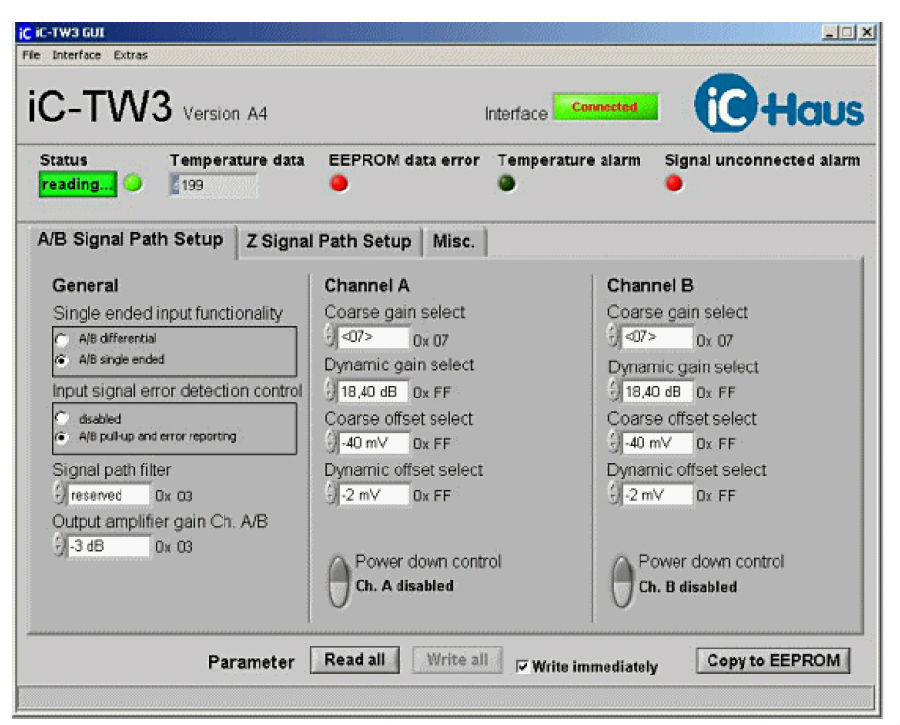Viewport: 900px width, 725px height.
Task: Select A/B single ended radio option
Action: [61, 360]
